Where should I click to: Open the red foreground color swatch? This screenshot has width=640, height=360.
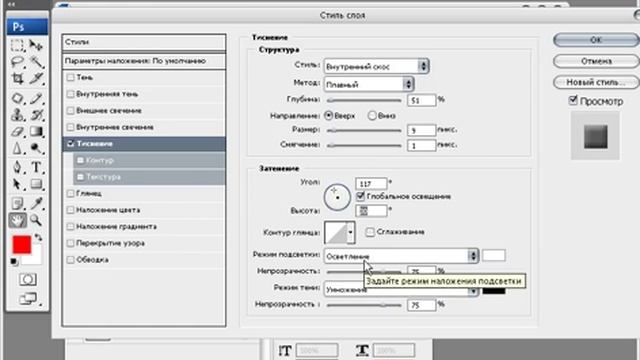coord(22,244)
